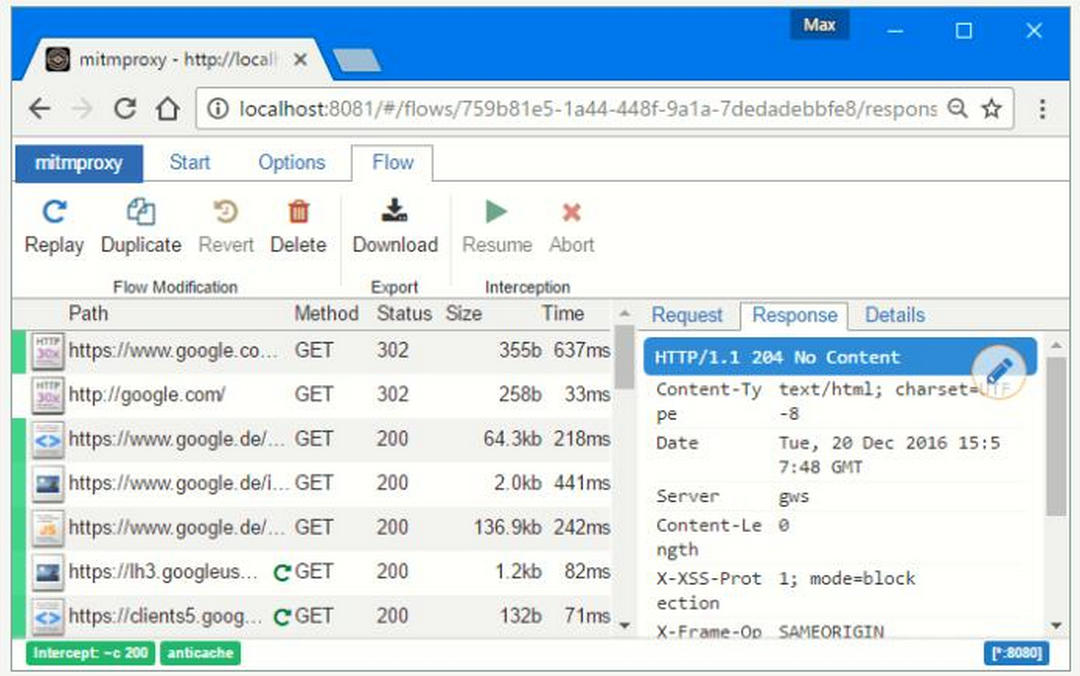Switch to the Options tab
This screenshot has width=1080, height=676.
[291, 163]
